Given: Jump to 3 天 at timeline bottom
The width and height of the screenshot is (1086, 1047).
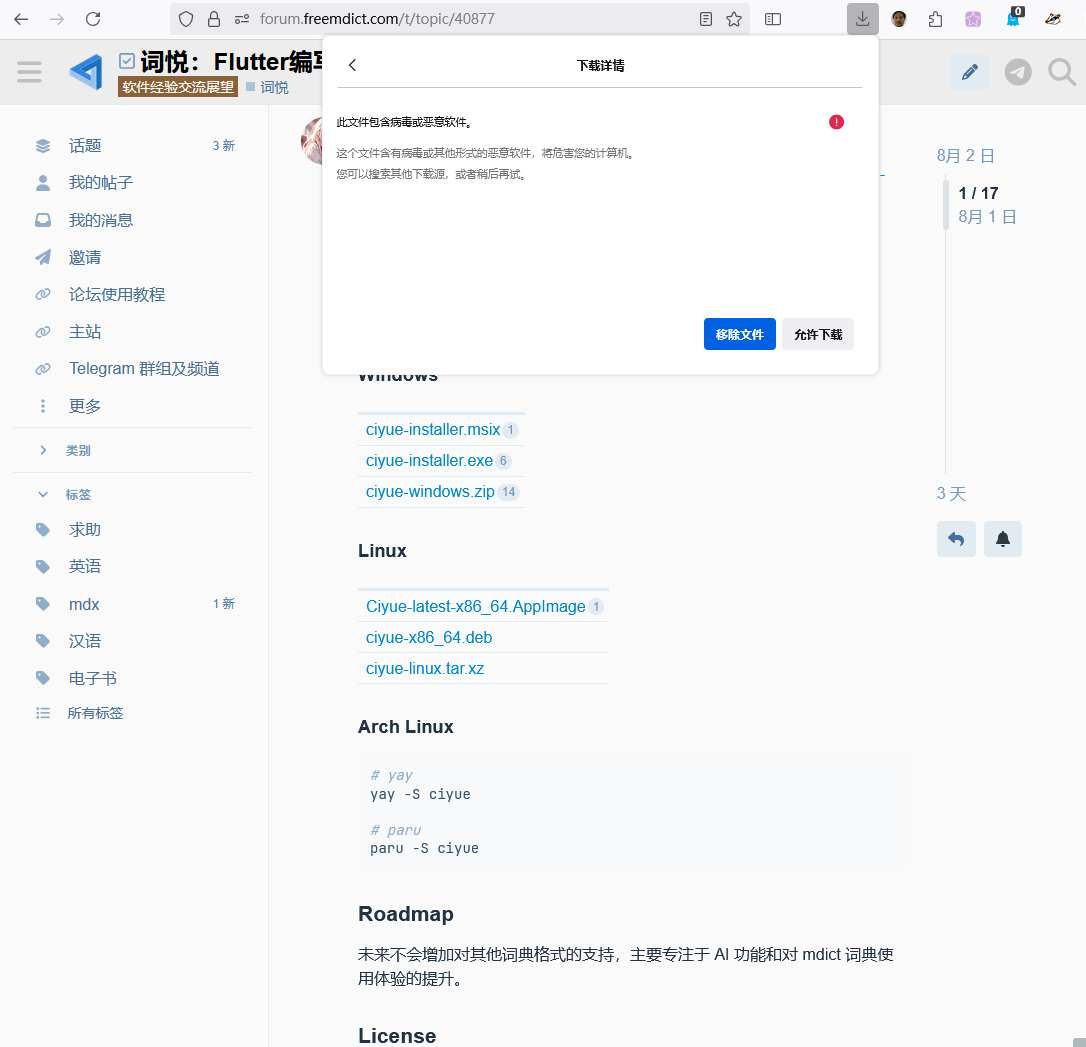Looking at the screenshot, I should [x=951, y=494].
